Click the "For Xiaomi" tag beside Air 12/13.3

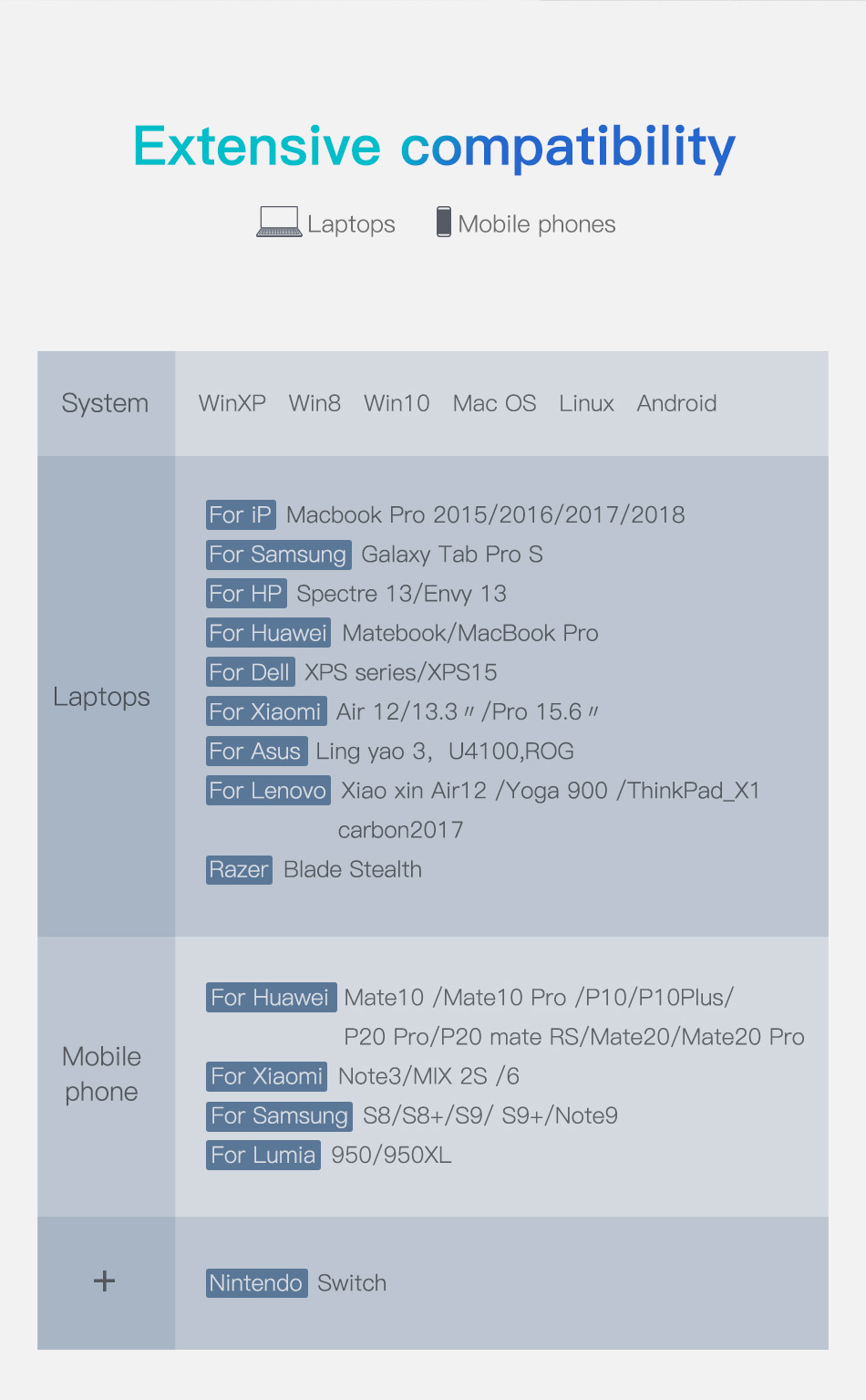(x=265, y=710)
